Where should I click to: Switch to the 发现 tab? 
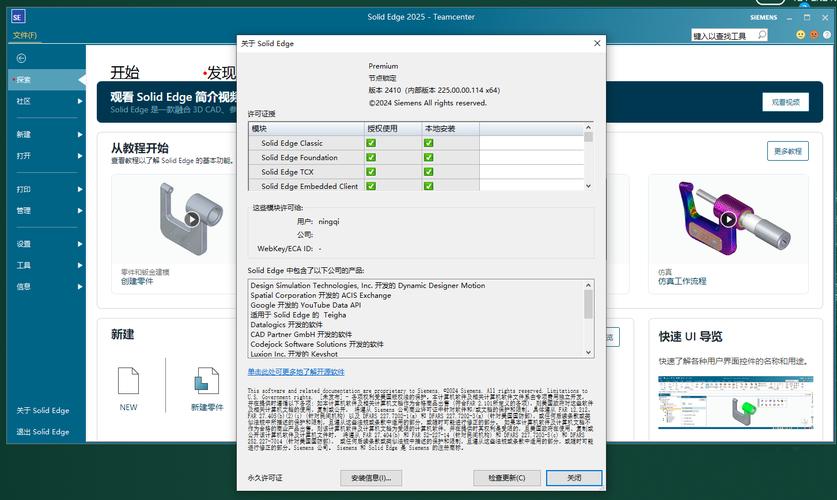(x=221, y=73)
